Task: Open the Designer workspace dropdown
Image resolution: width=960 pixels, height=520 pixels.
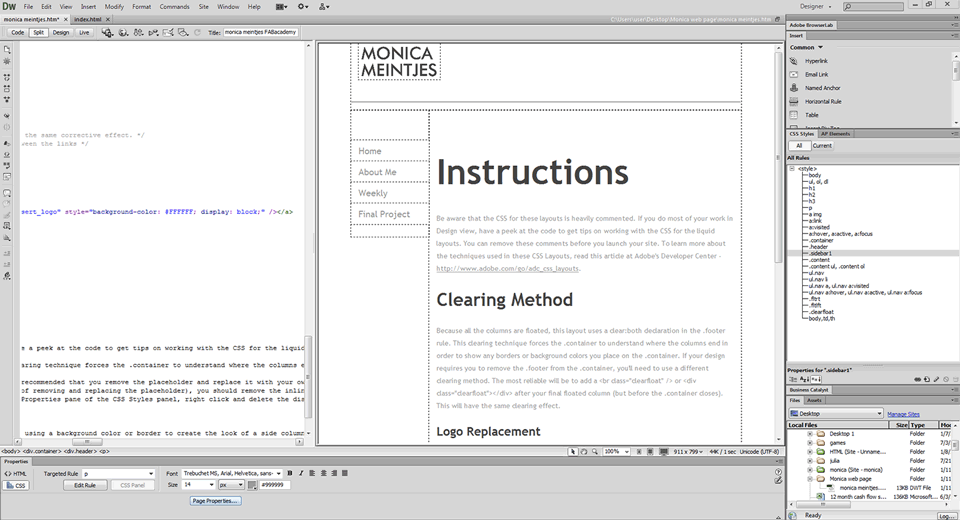Action: (x=816, y=6)
